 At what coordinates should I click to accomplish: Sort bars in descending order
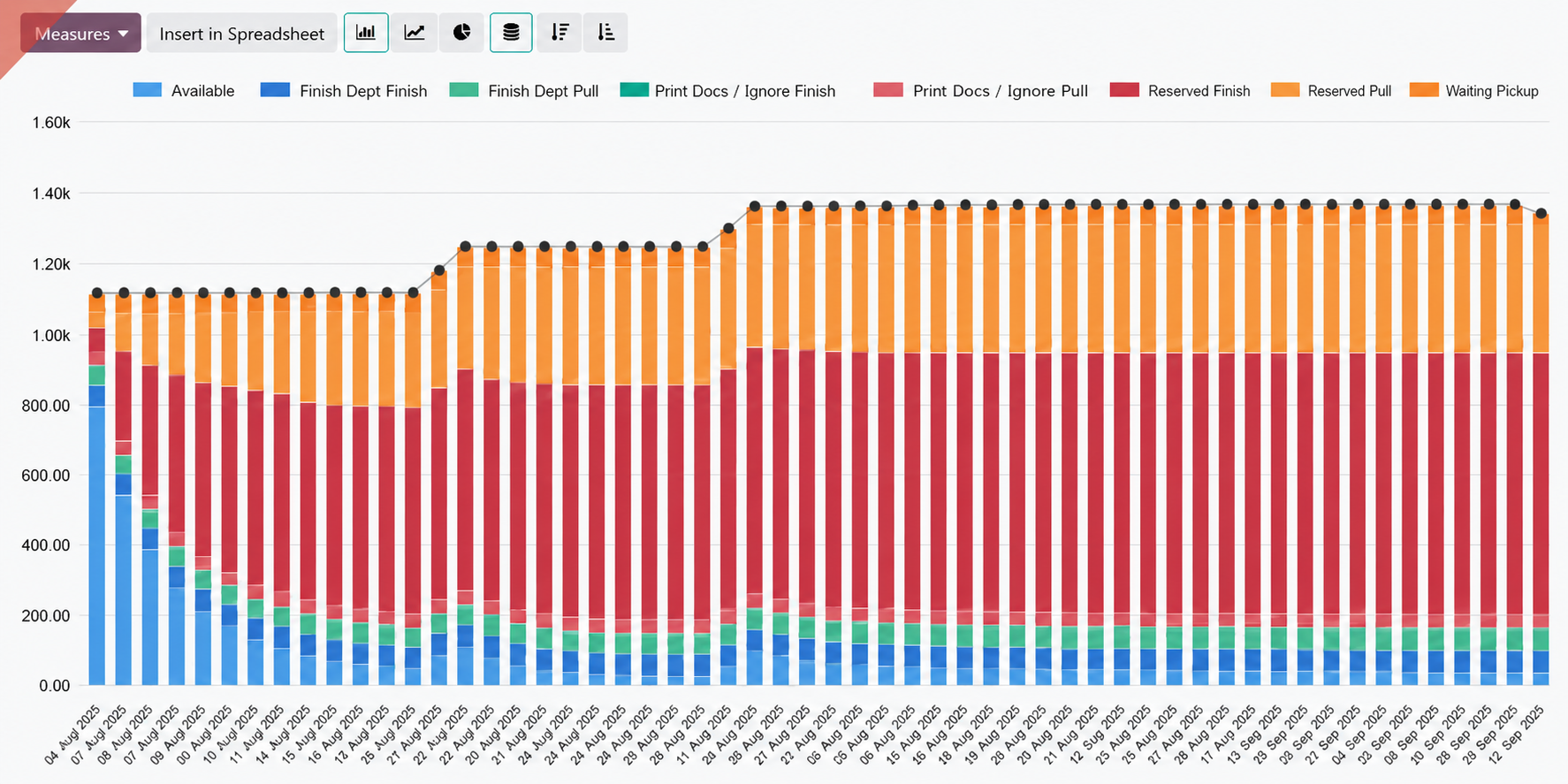click(x=559, y=33)
